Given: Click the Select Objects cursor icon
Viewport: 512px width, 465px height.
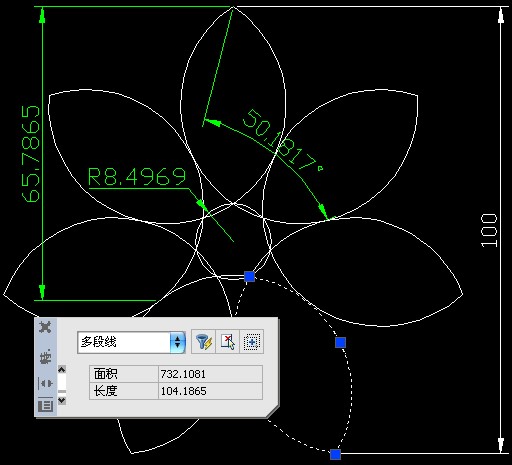Looking at the screenshot, I should point(228,342).
